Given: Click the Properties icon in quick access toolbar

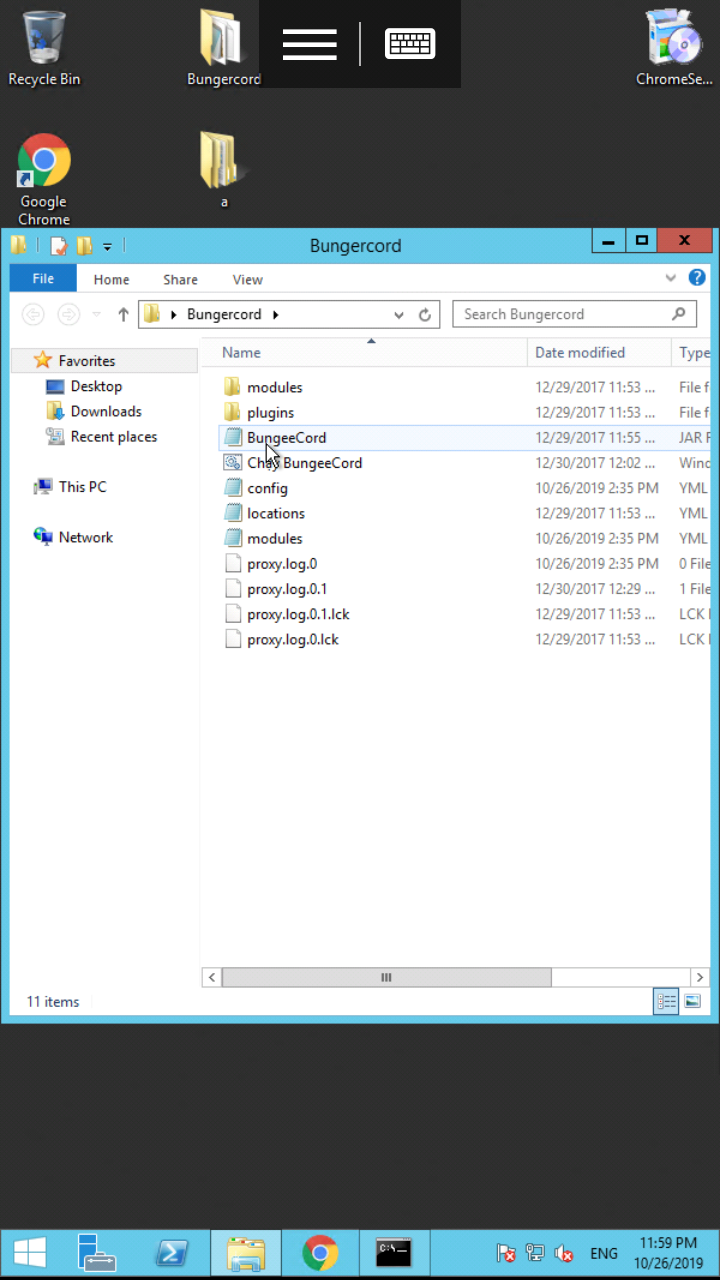Looking at the screenshot, I should click(x=58, y=245).
